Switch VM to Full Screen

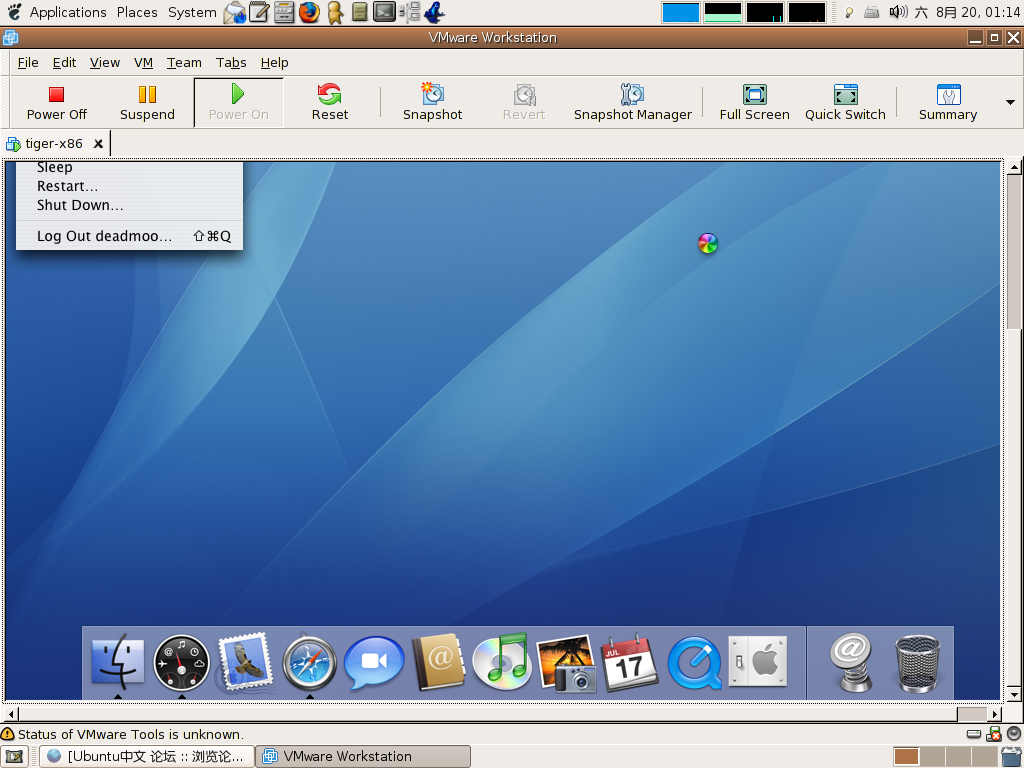[x=754, y=103]
